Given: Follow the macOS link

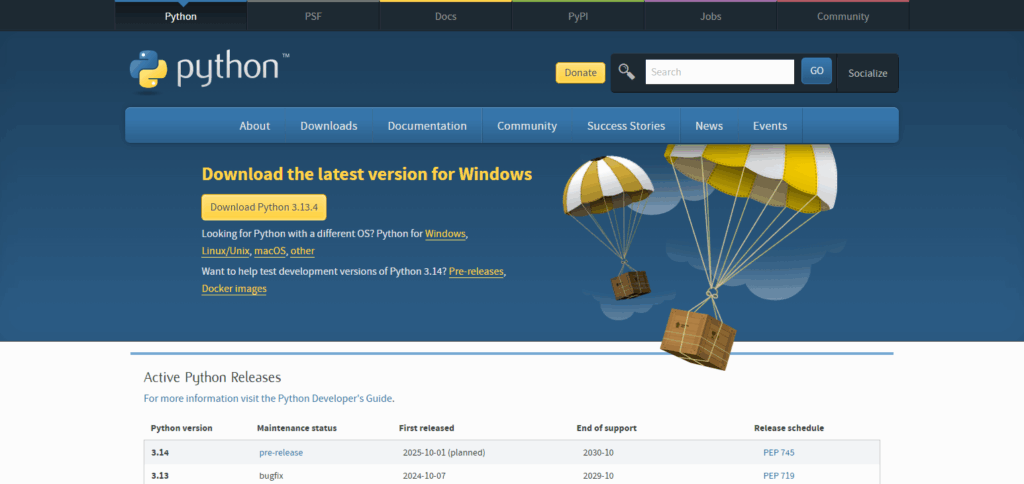Looking at the screenshot, I should (x=270, y=251).
